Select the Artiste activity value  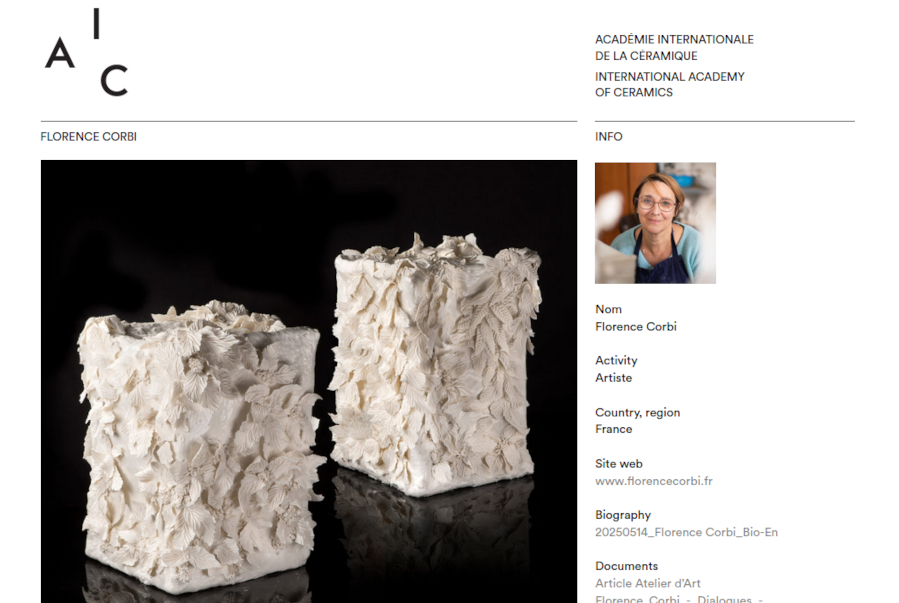point(613,378)
